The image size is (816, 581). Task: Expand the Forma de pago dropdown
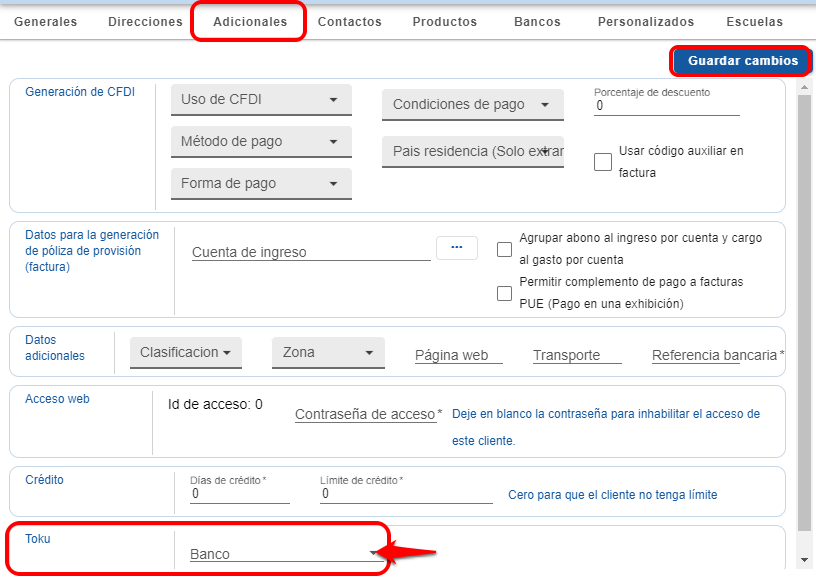tap(260, 183)
